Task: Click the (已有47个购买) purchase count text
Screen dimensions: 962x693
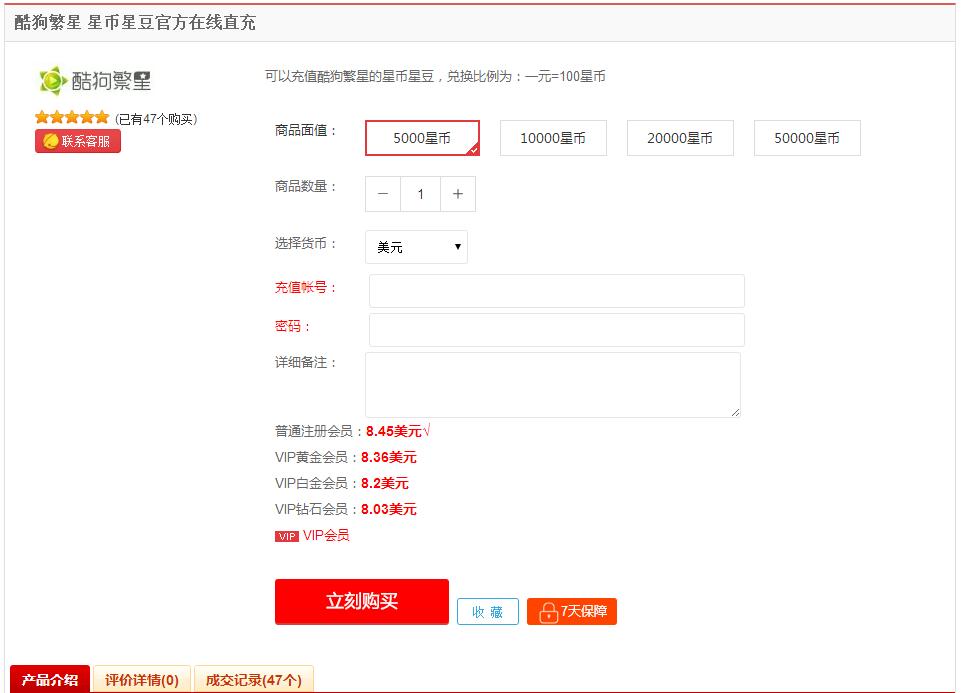Action: point(156,119)
